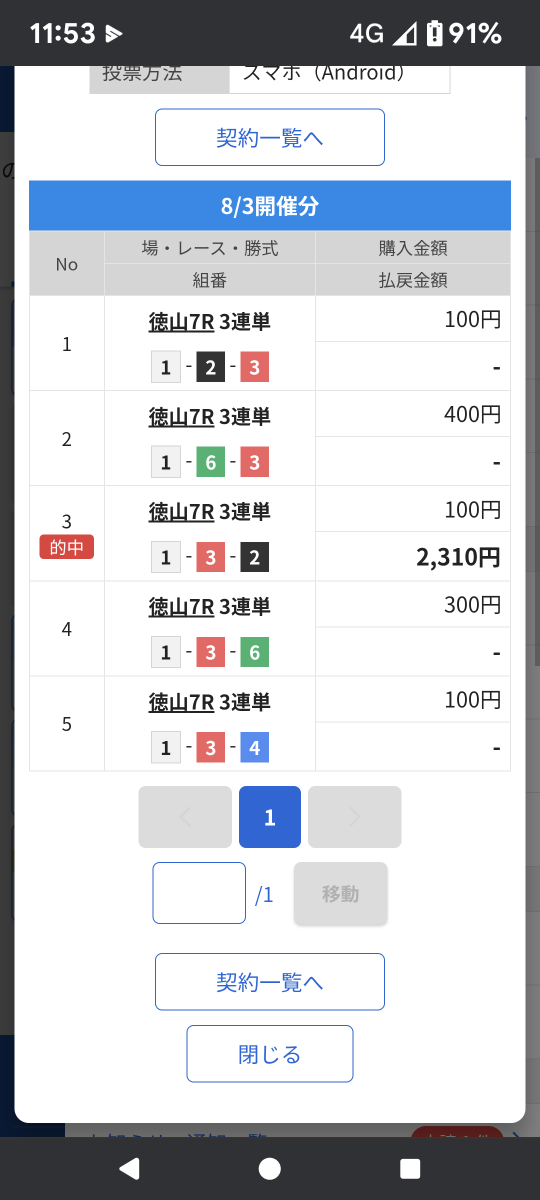540x1200 pixels.
Task: Close the dialog with 閉じる
Action: click(270, 1054)
